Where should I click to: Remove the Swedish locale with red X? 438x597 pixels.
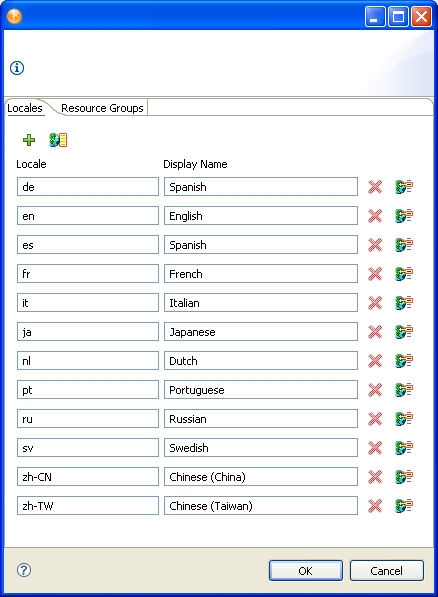pyautogui.click(x=375, y=448)
